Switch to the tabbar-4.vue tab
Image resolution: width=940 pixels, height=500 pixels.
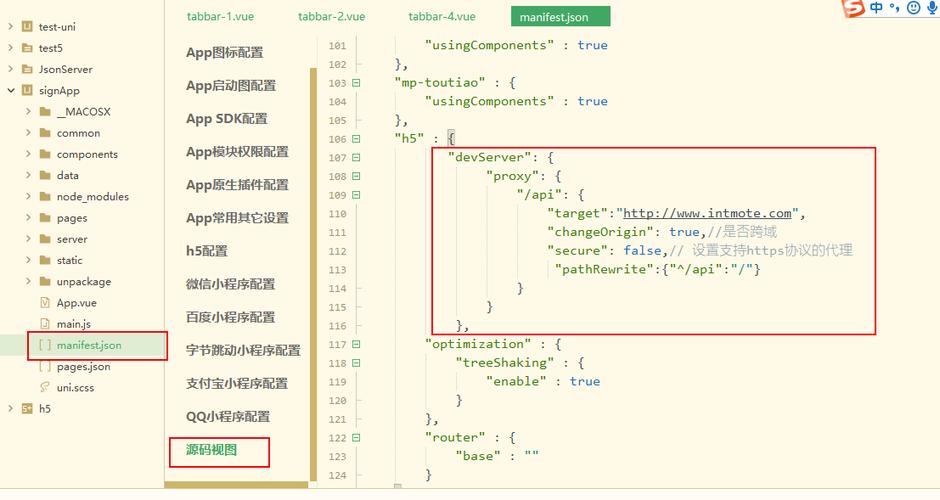click(442, 17)
